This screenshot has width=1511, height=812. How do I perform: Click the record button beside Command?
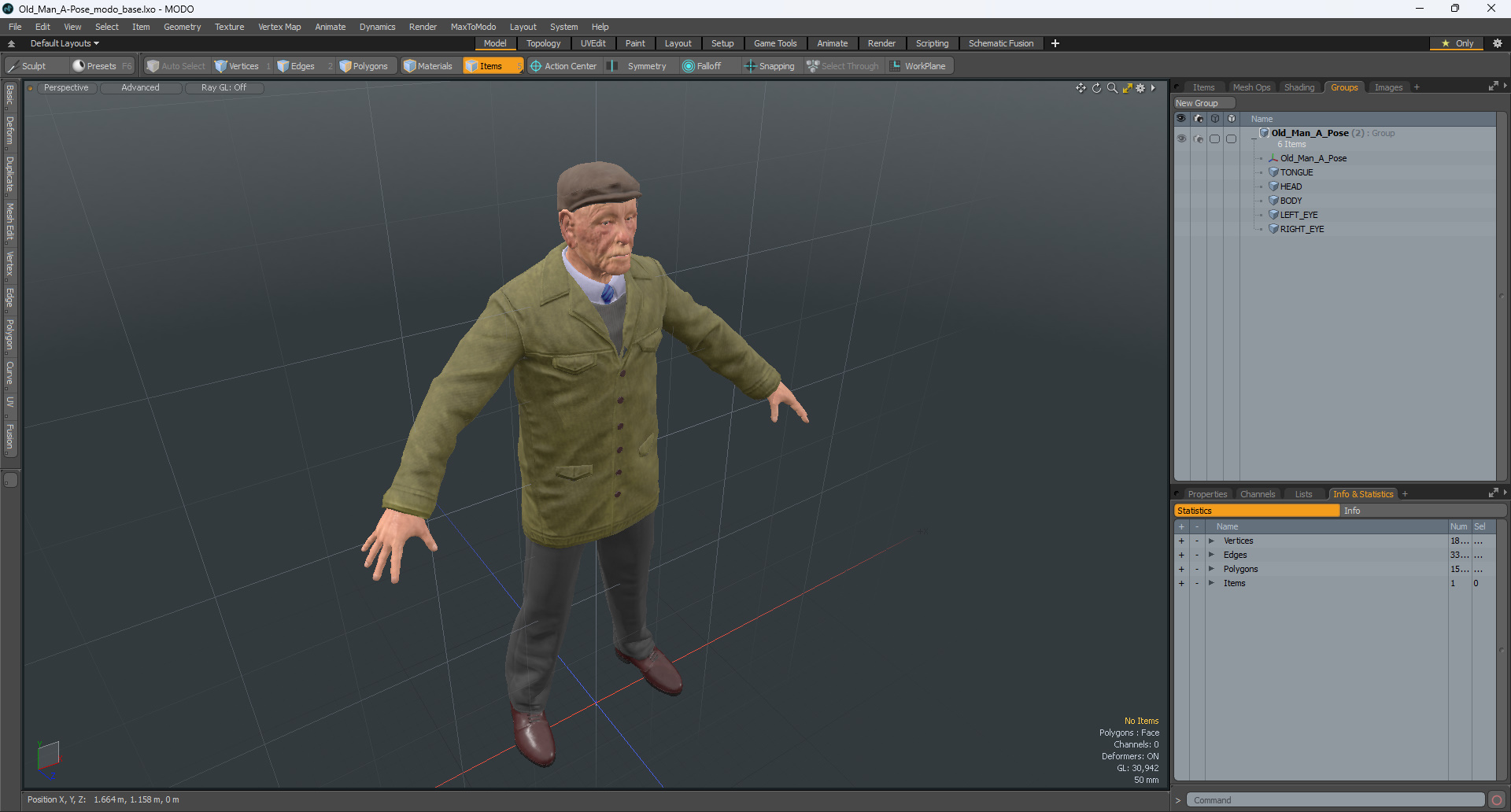click(x=1497, y=800)
